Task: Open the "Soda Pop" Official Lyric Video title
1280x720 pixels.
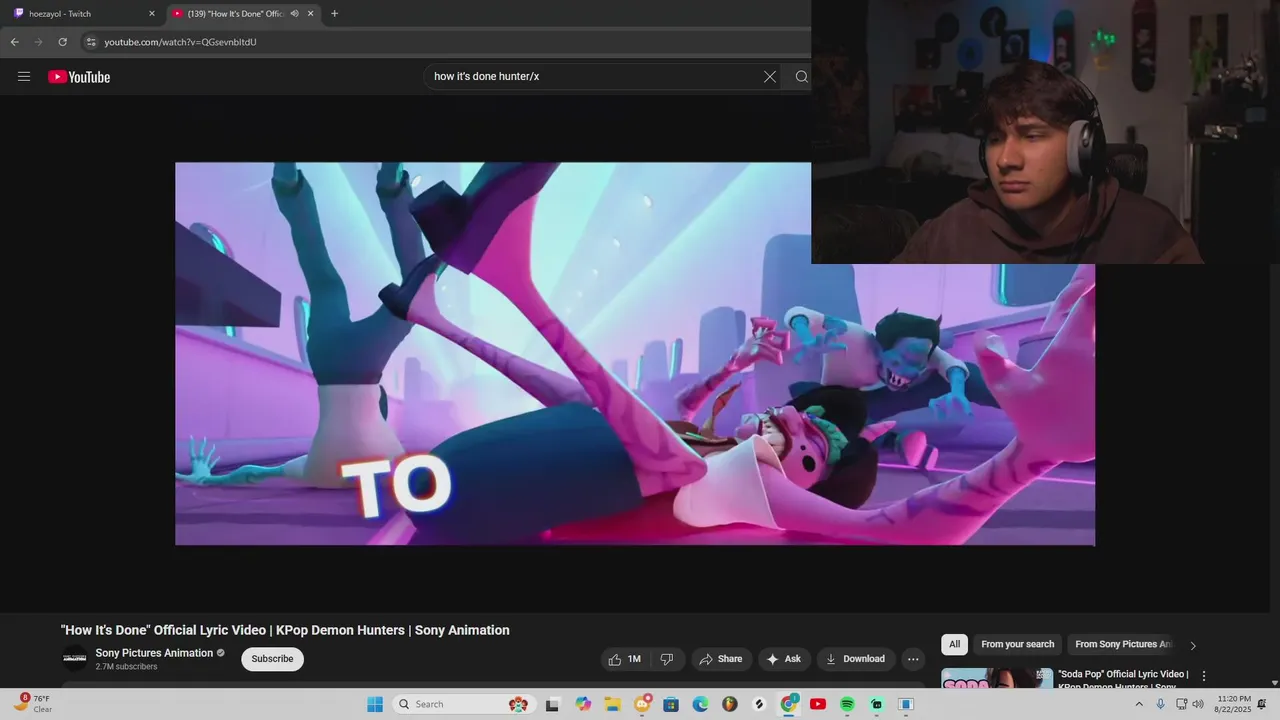Action: tap(1123, 679)
